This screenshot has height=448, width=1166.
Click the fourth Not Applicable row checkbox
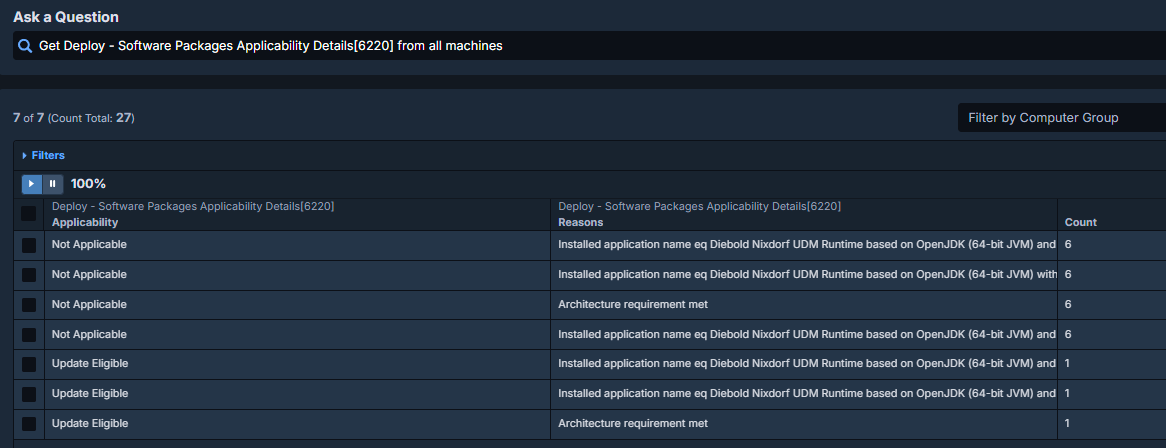point(29,334)
